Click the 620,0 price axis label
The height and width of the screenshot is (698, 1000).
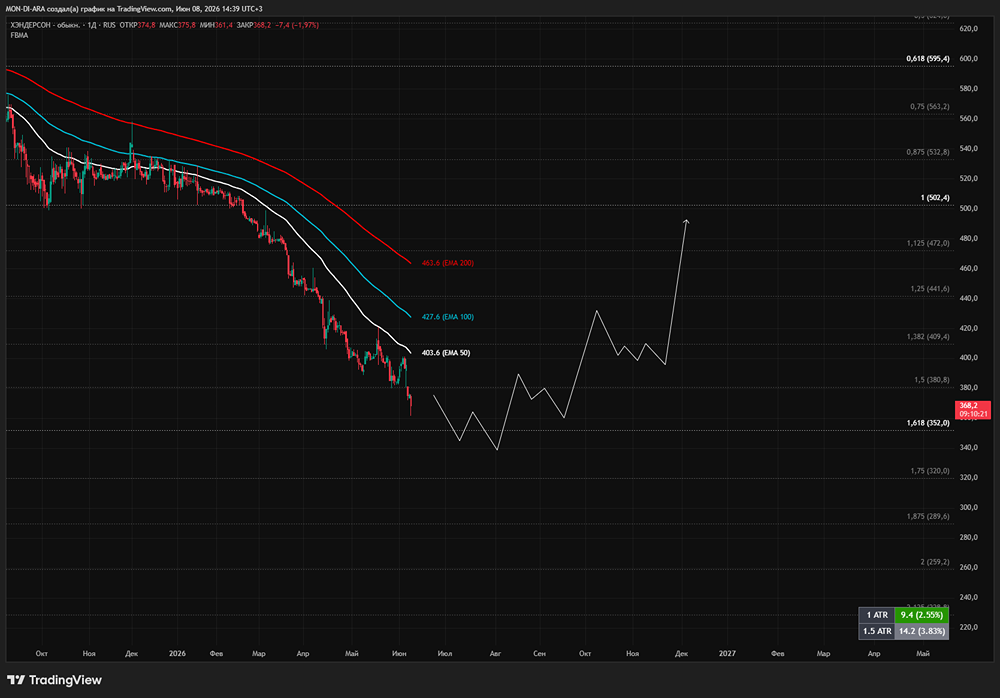click(x=968, y=29)
